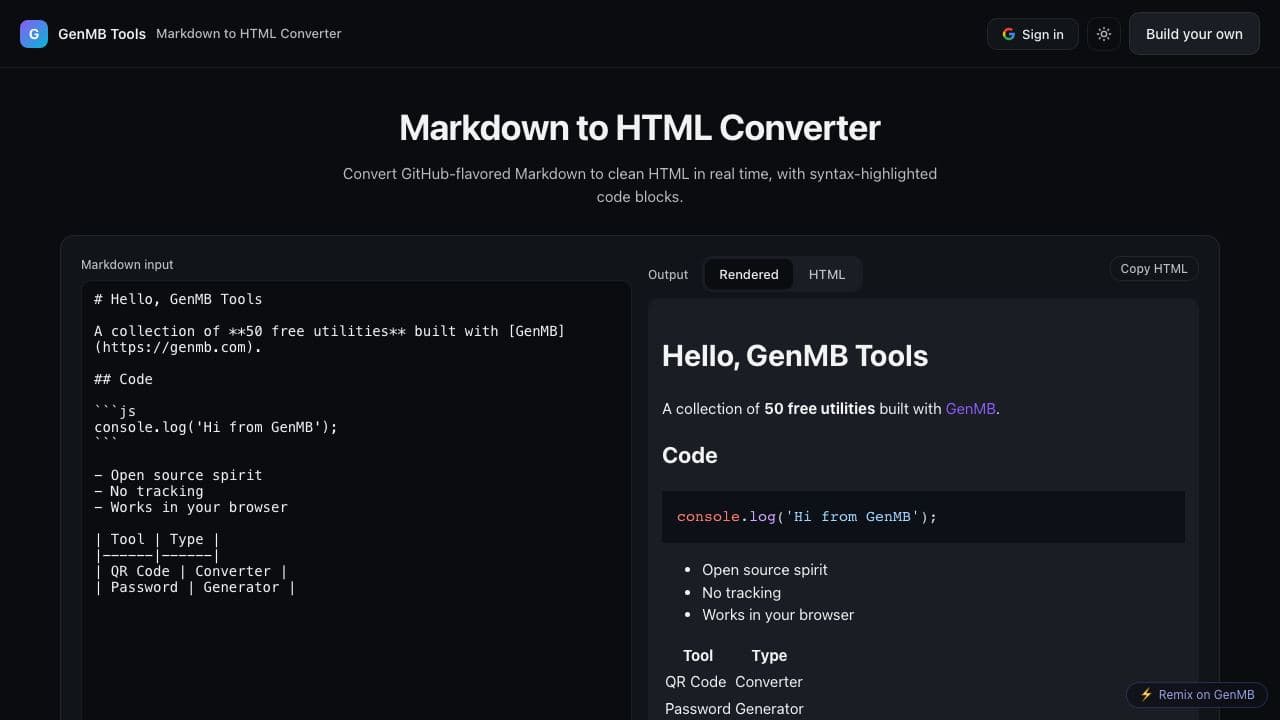Click the '## Code' line in markdown input
This screenshot has height=720, width=1280.
coord(123,379)
